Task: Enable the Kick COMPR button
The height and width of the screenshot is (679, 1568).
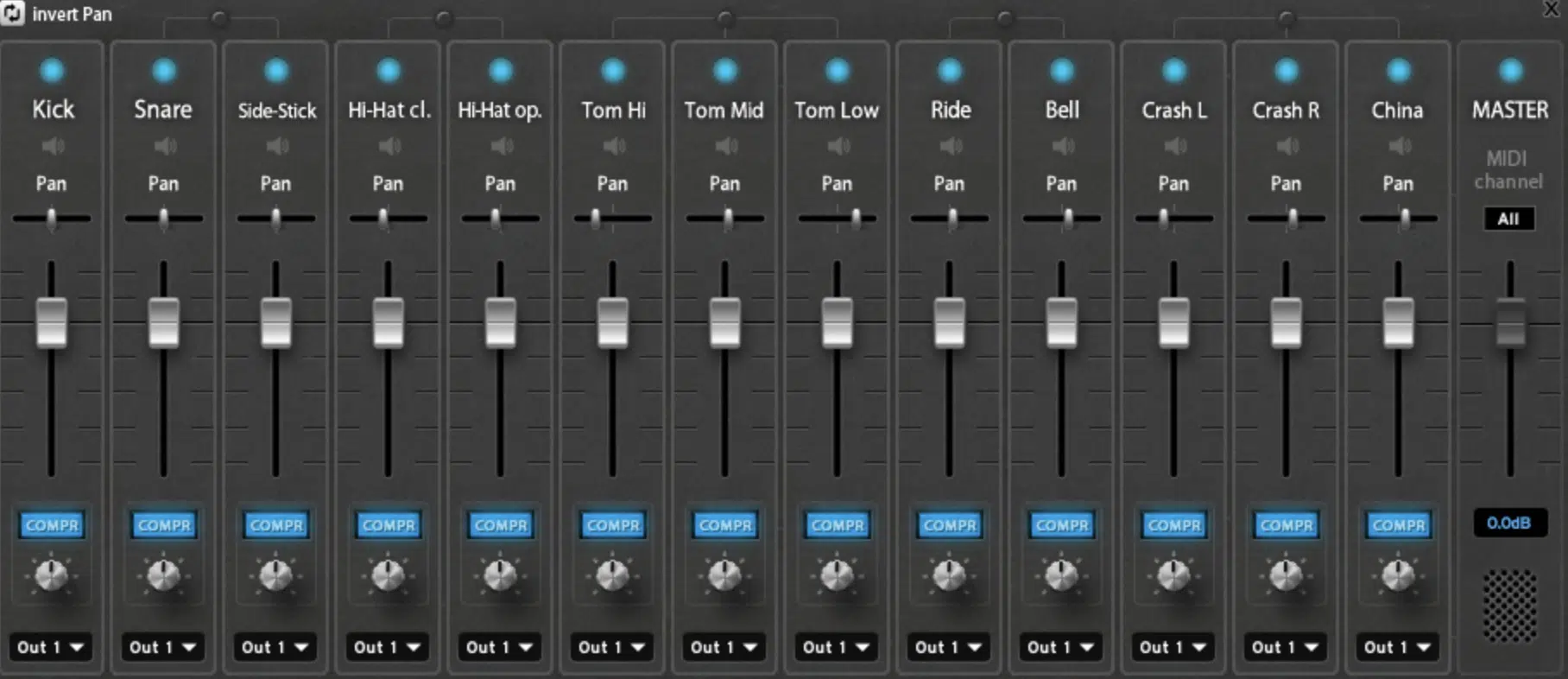Action: point(52,525)
